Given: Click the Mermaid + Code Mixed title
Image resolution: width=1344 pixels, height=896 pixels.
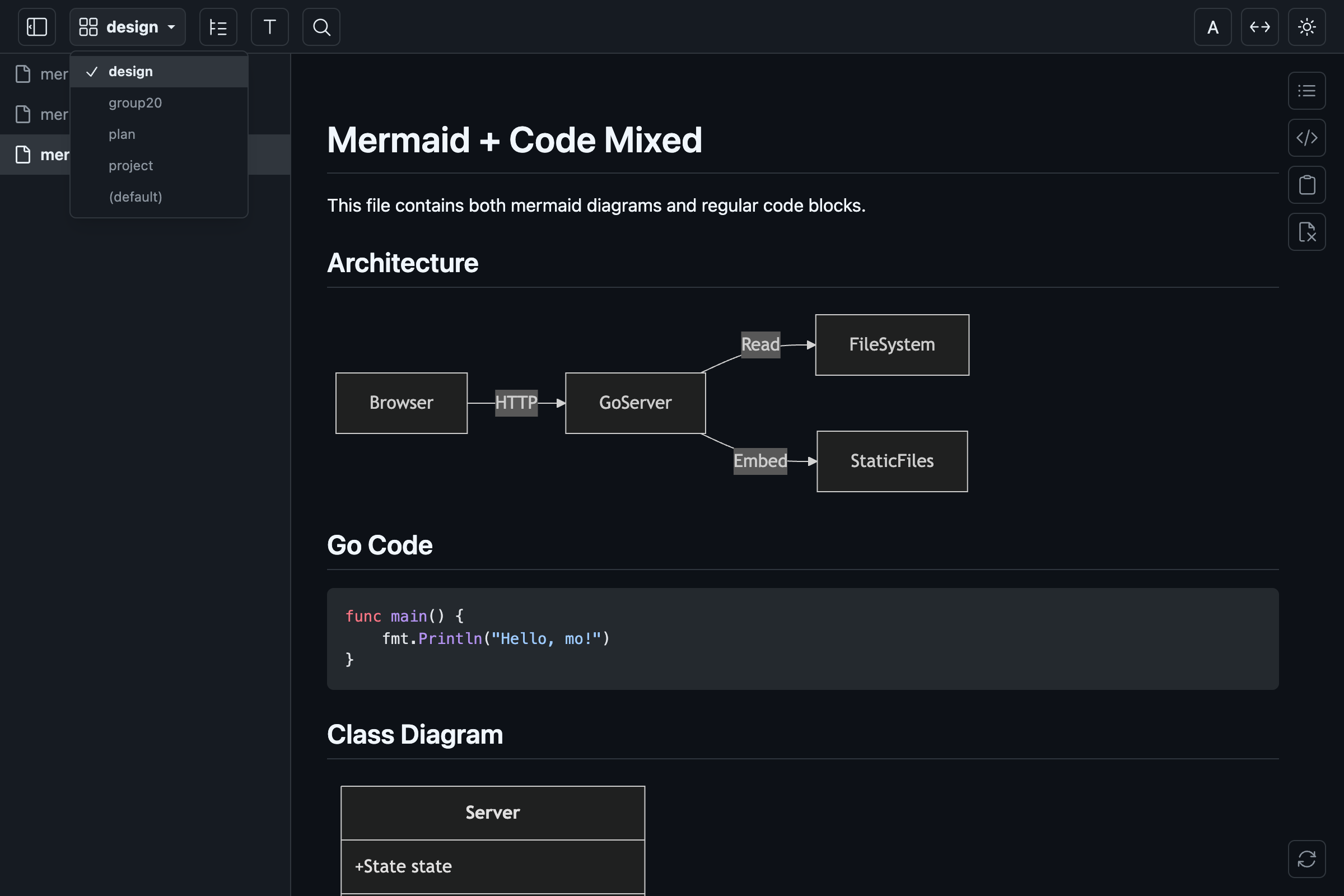Looking at the screenshot, I should (514, 140).
